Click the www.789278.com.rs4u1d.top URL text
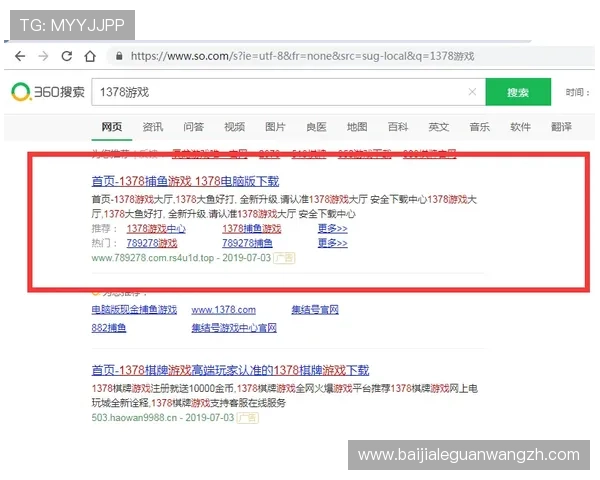Viewport: 600px width, 480px height. pos(153,258)
